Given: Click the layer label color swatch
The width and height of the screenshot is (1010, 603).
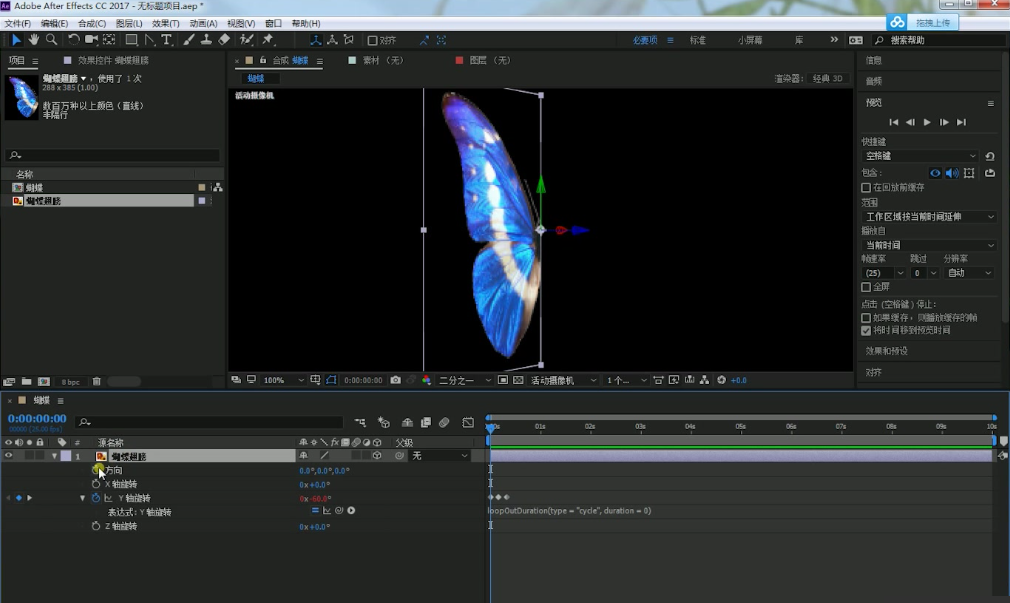Looking at the screenshot, I should coord(65,456).
